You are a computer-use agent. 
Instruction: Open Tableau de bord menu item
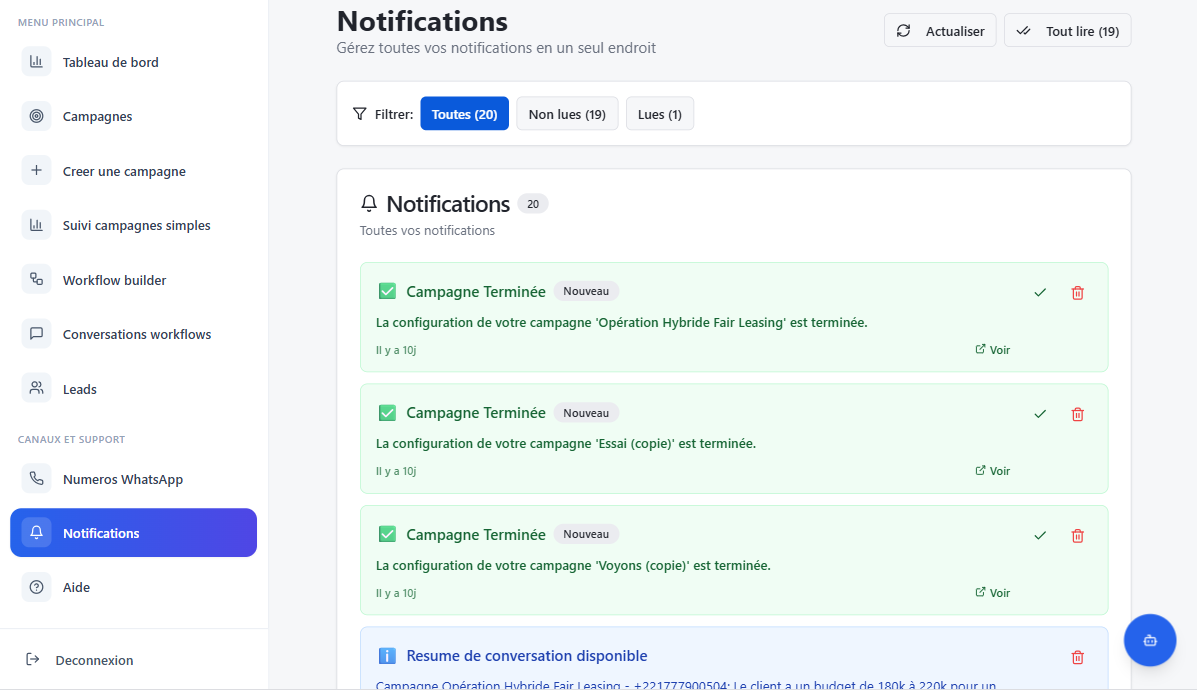click(x=134, y=62)
